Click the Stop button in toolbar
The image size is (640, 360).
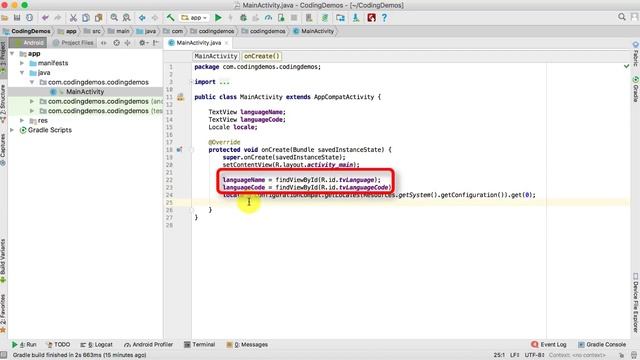(x=293, y=18)
